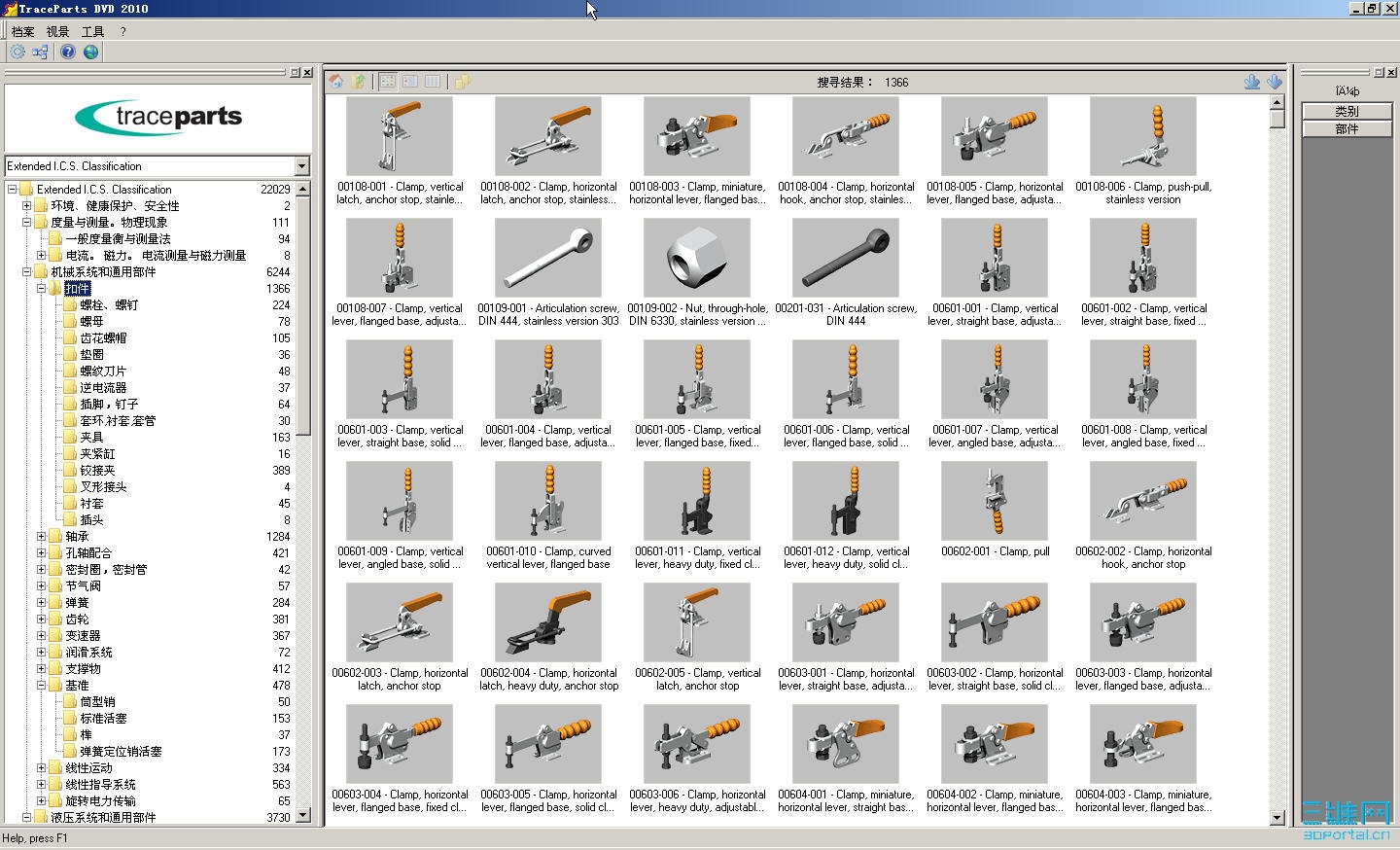Image resolution: width=1400 pixels, height=850 pixels.
Task: Open thumbnail 00108-001 Clamp vertical latch
Action: (400, 136)
